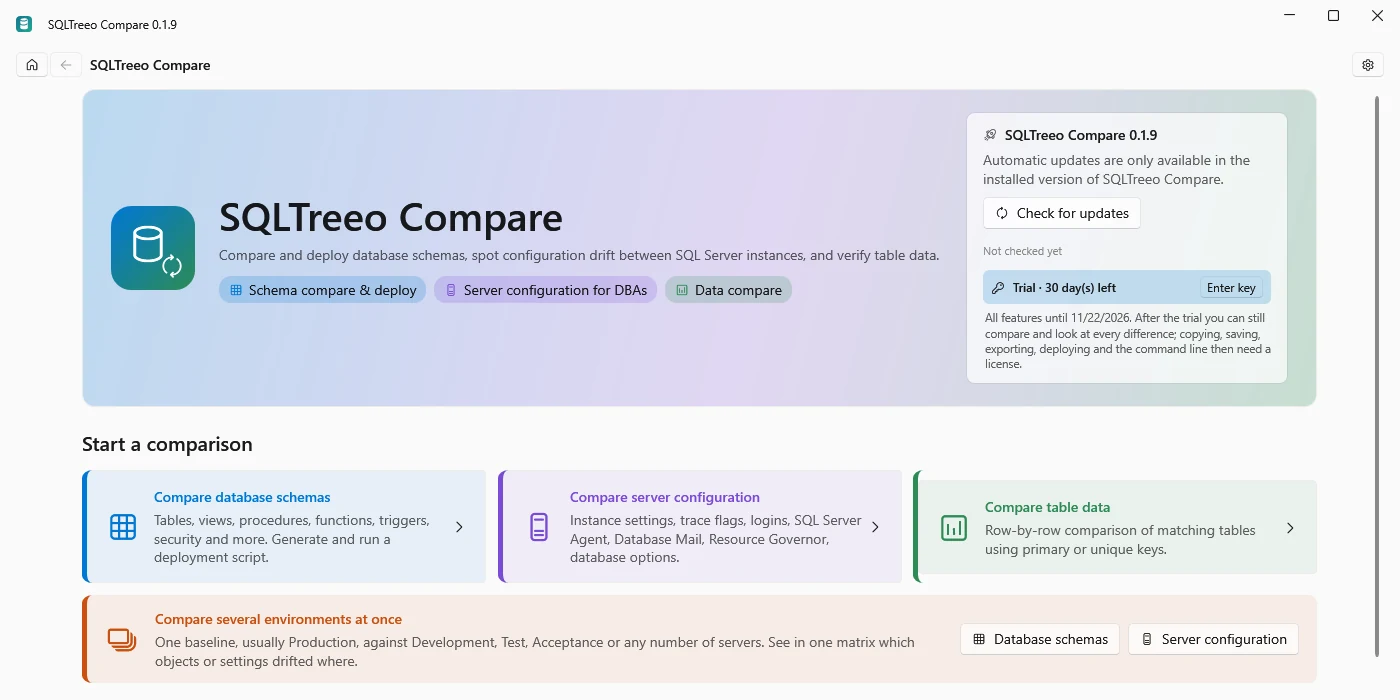The width and height of the screenshot is (1400, 700).
Task: Click the Check for updates button
Action: coord(1062,213)
